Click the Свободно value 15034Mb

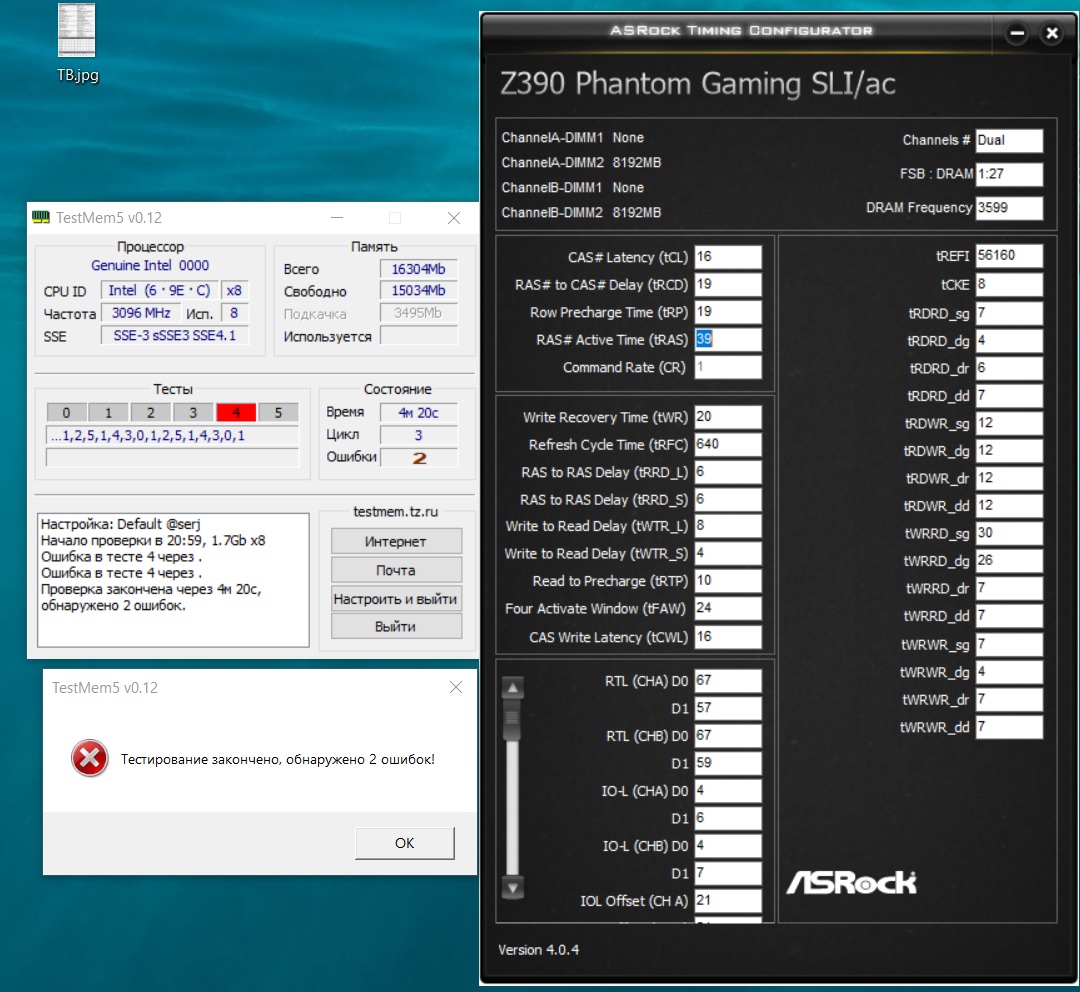click(x=419, y=291)
